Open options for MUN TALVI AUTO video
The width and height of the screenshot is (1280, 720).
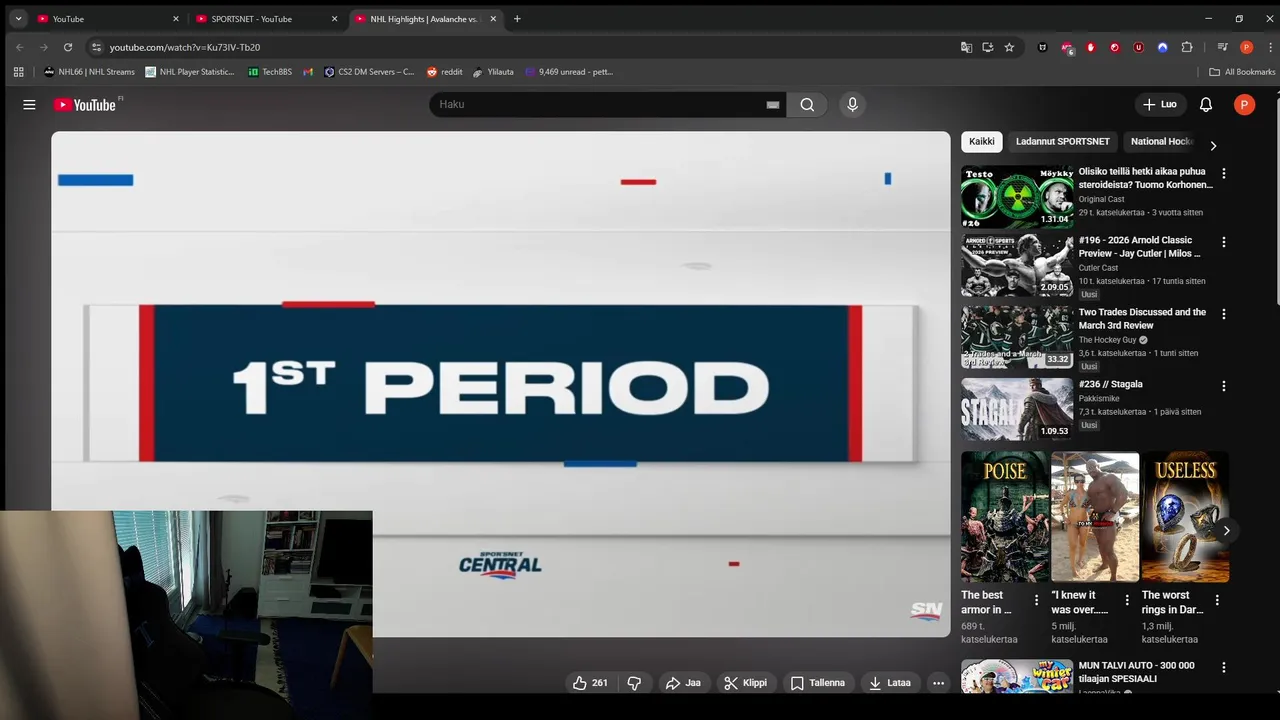click(x=1223, y=667)
